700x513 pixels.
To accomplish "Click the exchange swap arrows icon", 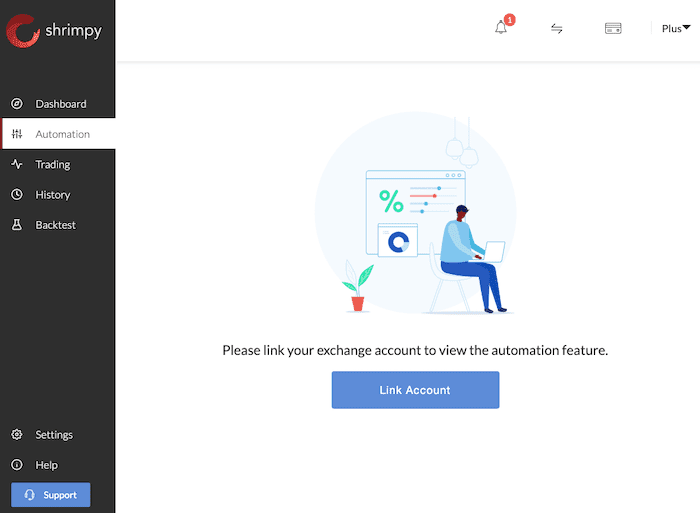I will coord(557,29).
